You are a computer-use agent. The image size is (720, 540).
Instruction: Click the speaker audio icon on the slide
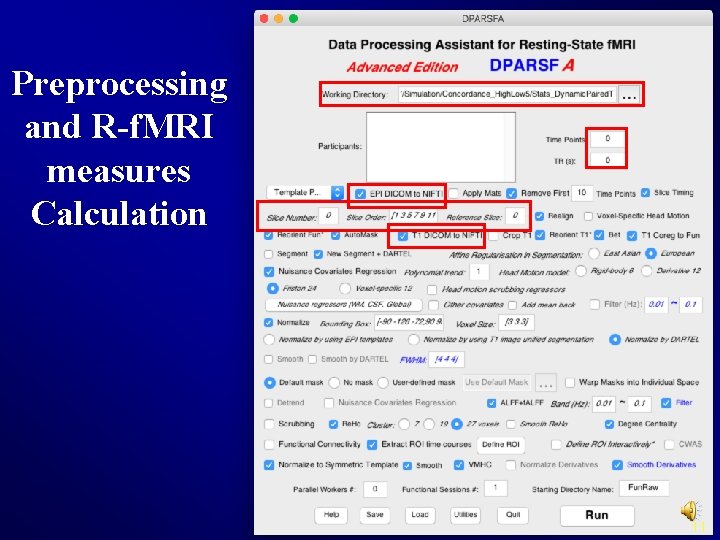click(691, 510)
